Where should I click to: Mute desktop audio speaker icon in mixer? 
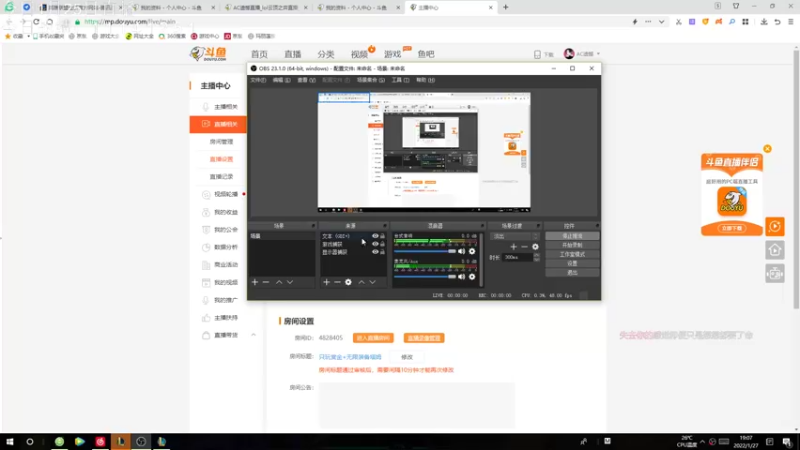tap(462, 251)
